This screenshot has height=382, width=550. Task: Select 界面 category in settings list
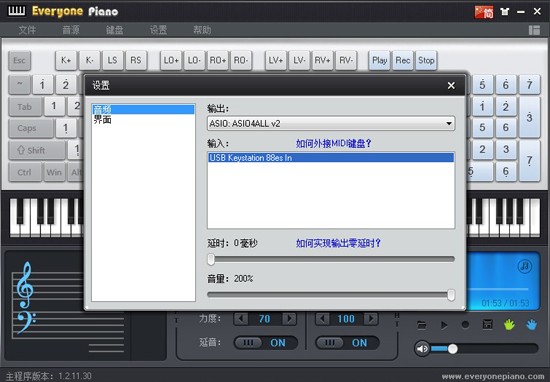[143, 120]
